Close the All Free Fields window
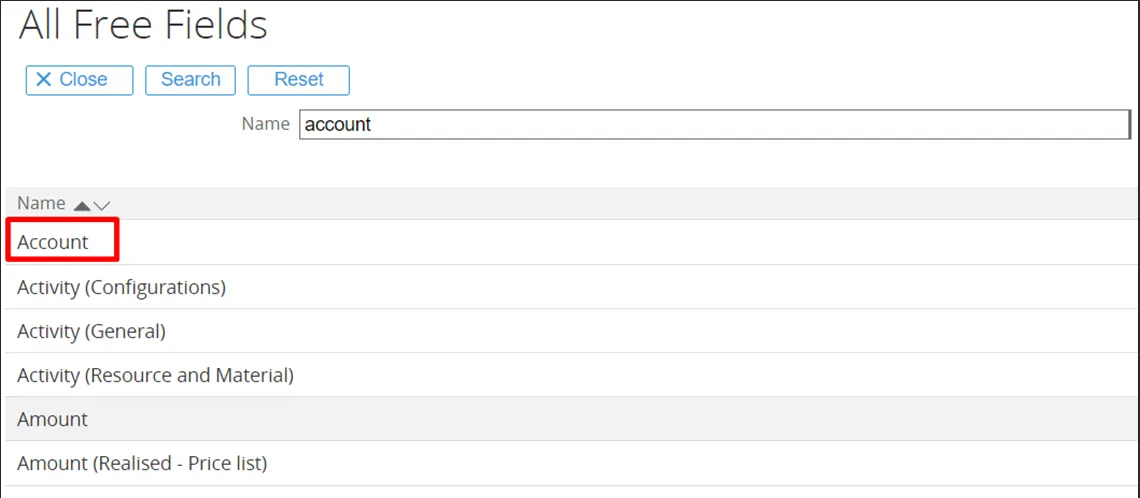Screen dimensions: 1140x498 [x=79, y=80]
